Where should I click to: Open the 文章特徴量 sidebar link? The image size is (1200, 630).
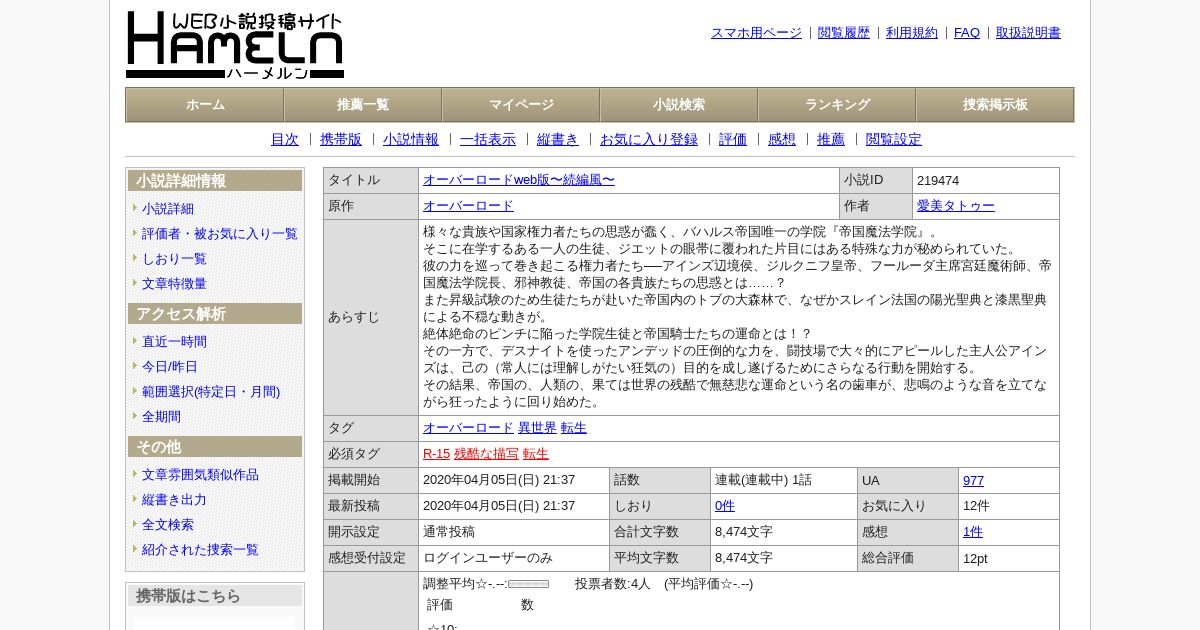point(174,284)
